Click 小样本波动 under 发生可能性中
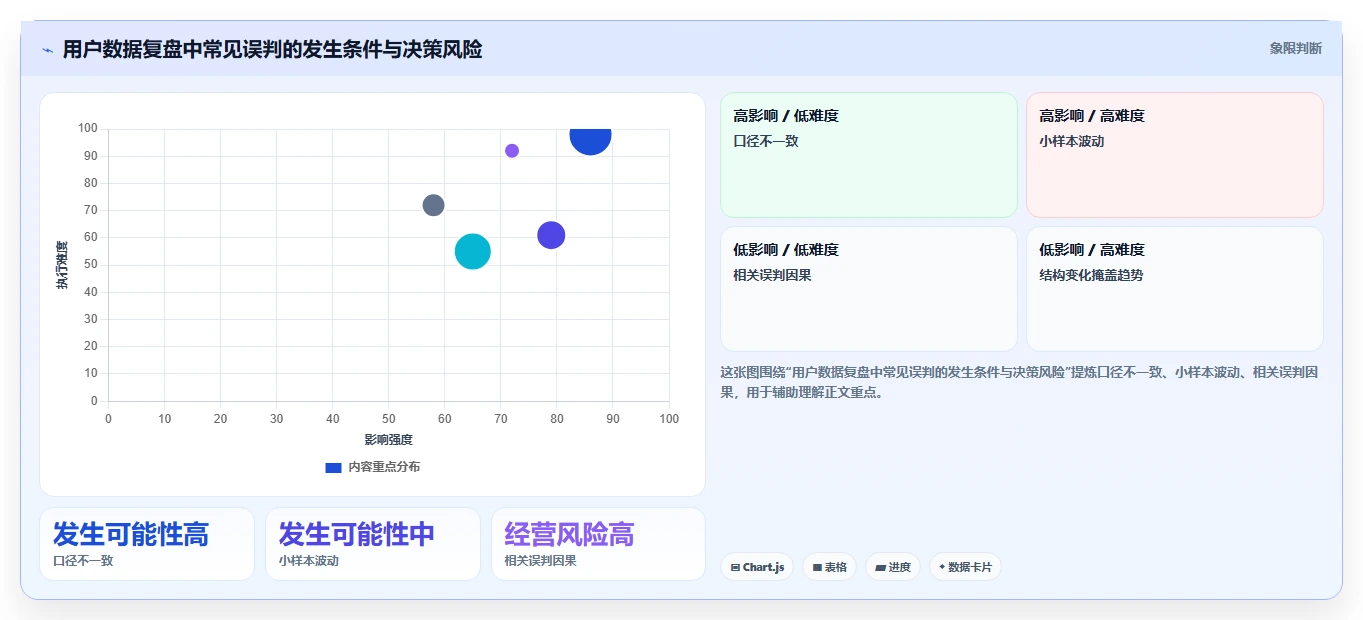1363x620 pixels. pyautogui.click(x=309, y=561)
